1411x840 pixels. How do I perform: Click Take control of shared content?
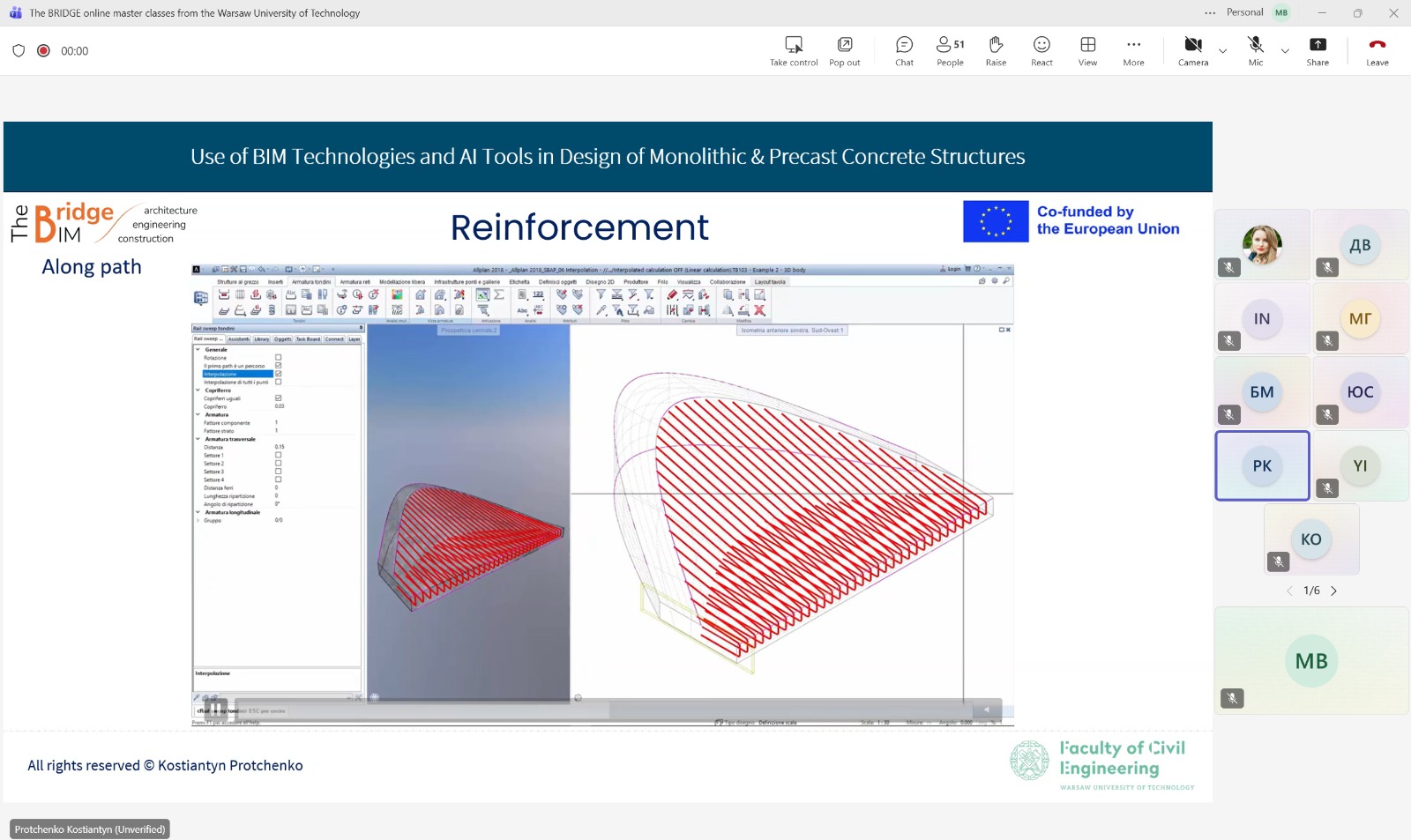pos(794,51)
